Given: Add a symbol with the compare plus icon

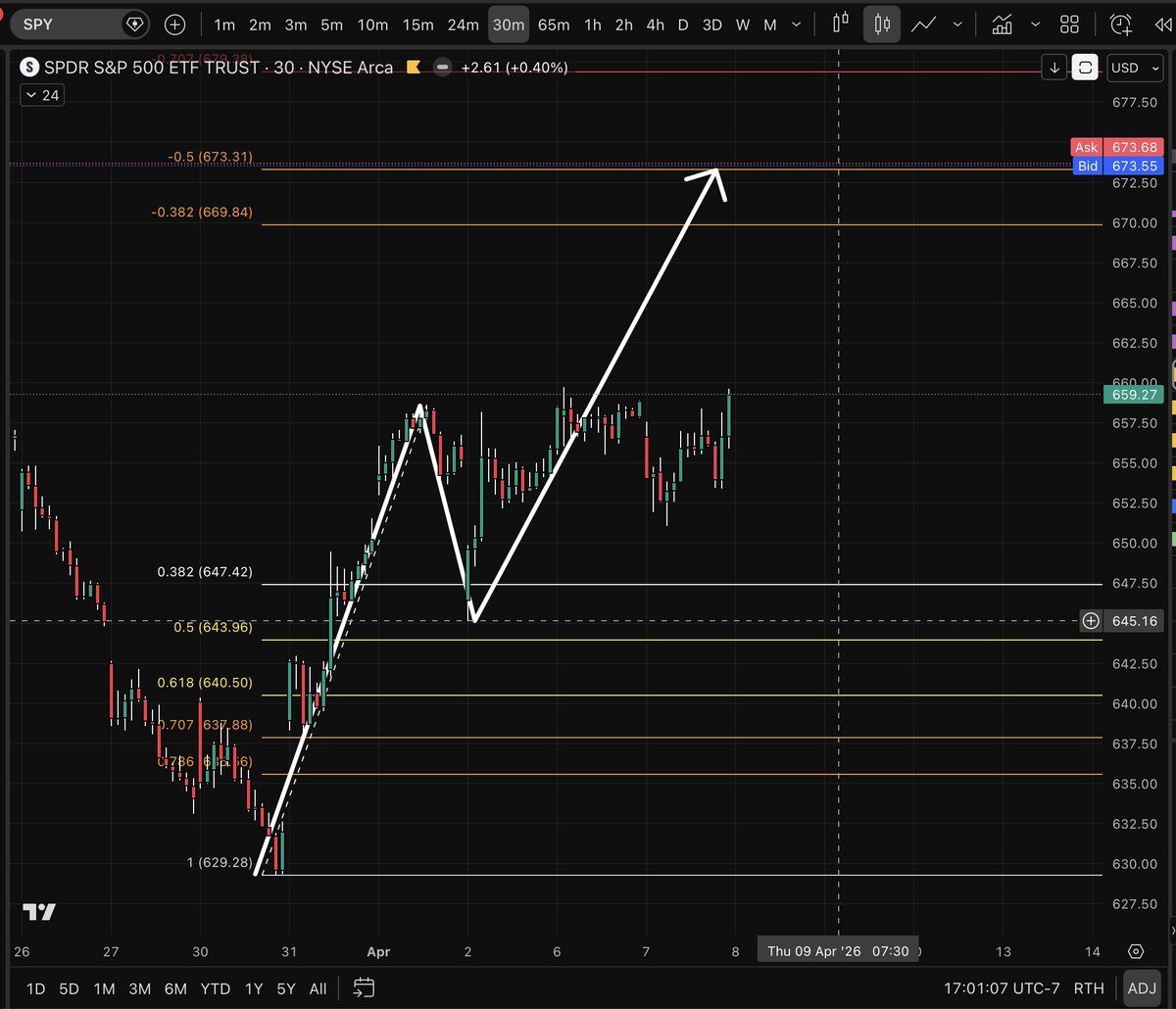Looking at the screenshot, I should tap(174, 24).
